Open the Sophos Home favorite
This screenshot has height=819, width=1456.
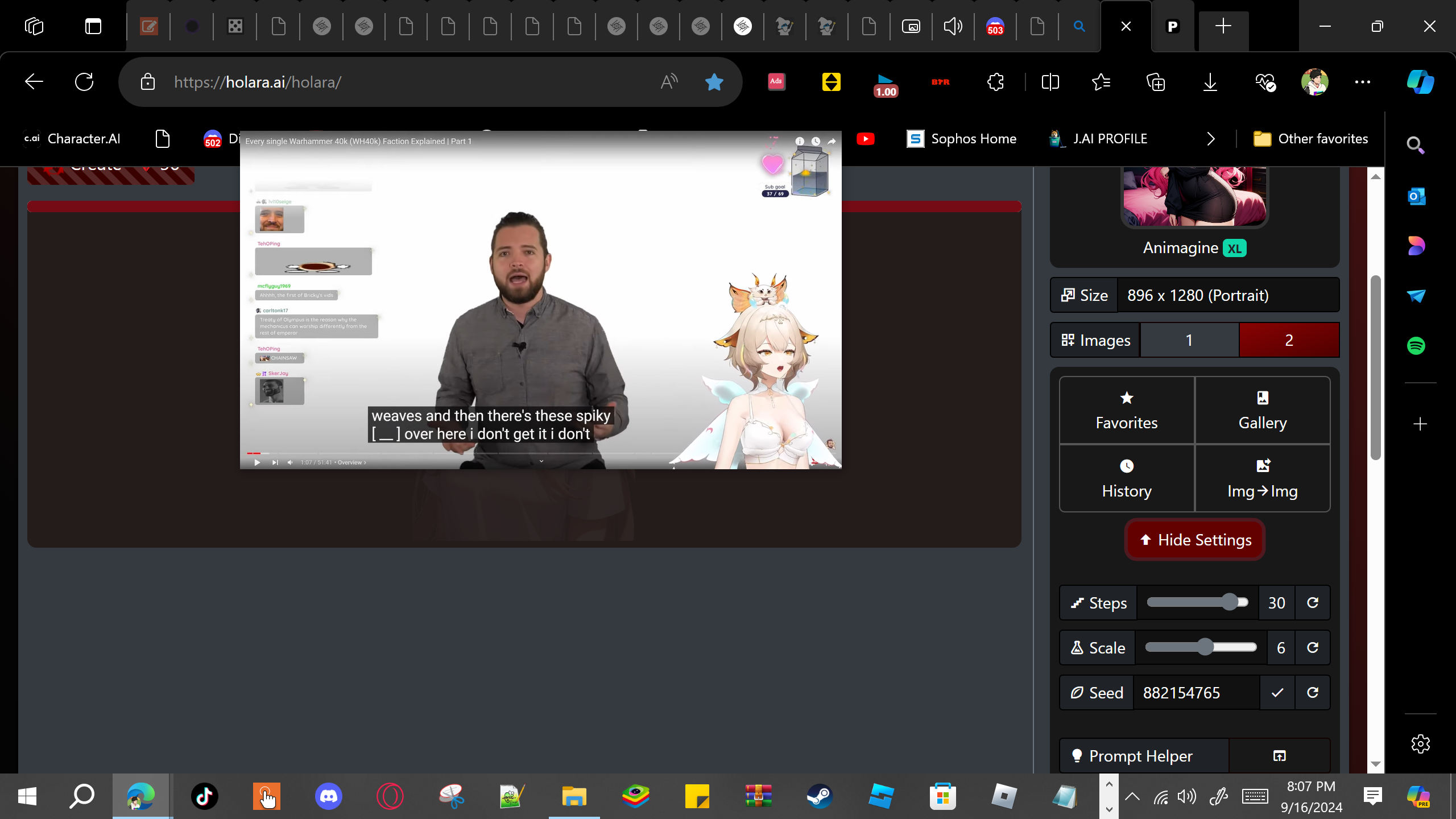point(961,139)
